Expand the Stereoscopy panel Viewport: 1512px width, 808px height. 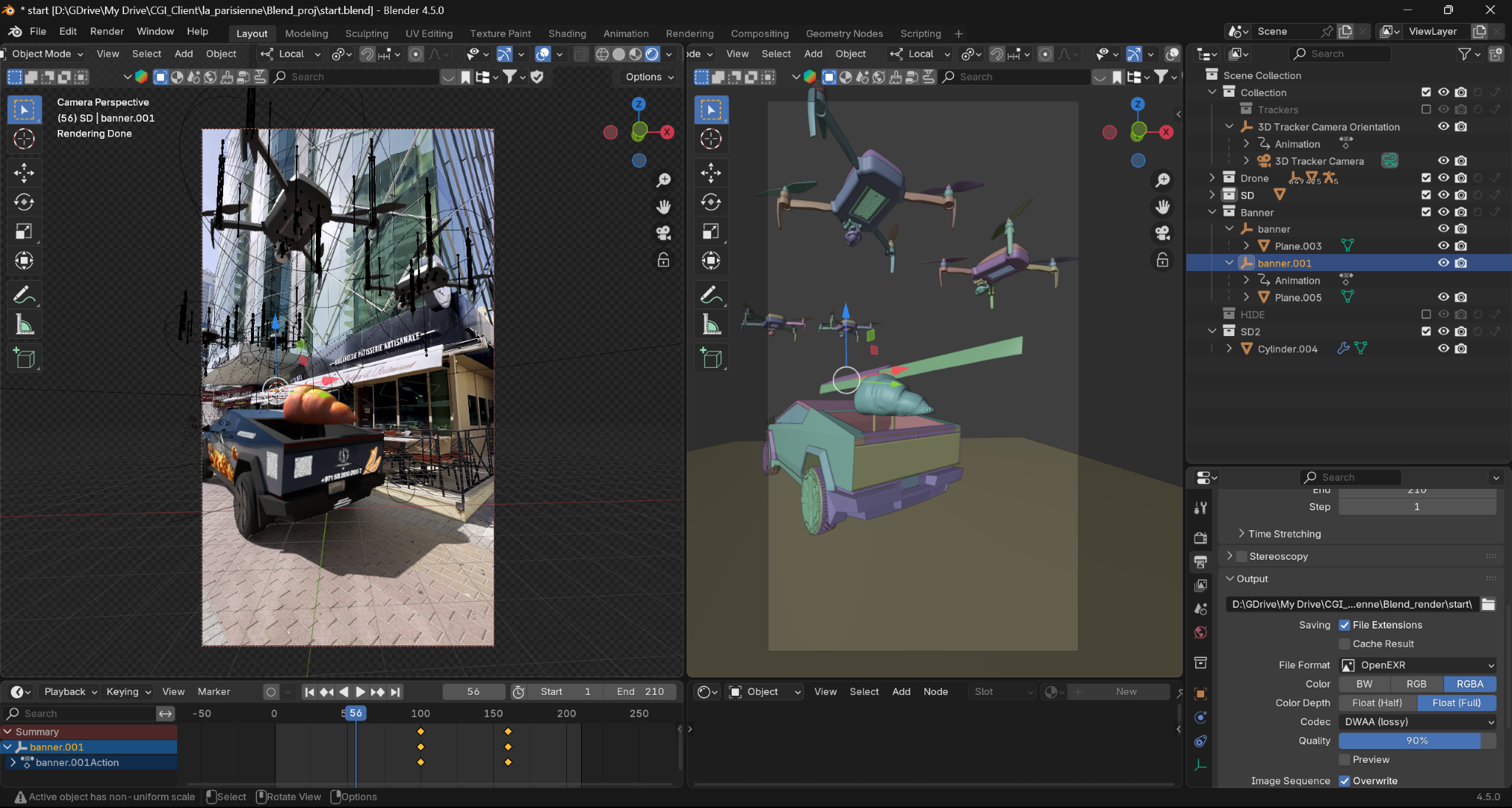click(1230, 556)
